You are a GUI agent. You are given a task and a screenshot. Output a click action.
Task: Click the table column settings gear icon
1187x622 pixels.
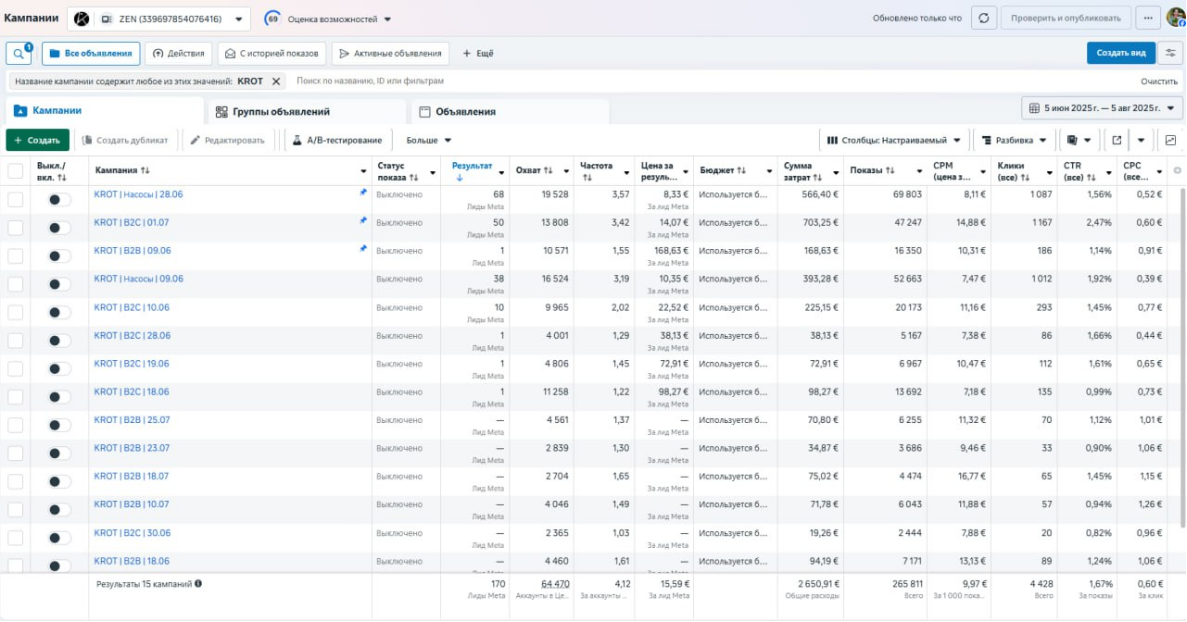(x=1177, y=171)
